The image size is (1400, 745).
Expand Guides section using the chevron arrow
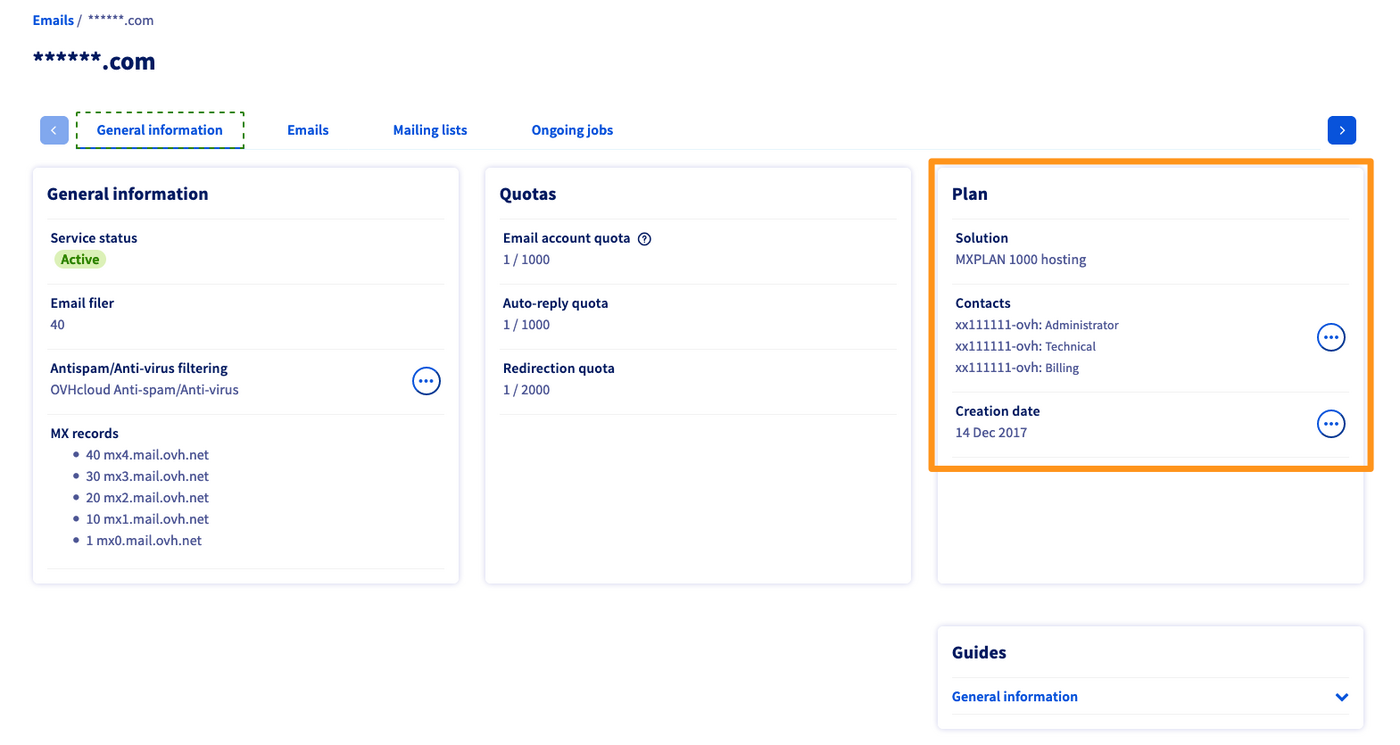[1341, 697]
